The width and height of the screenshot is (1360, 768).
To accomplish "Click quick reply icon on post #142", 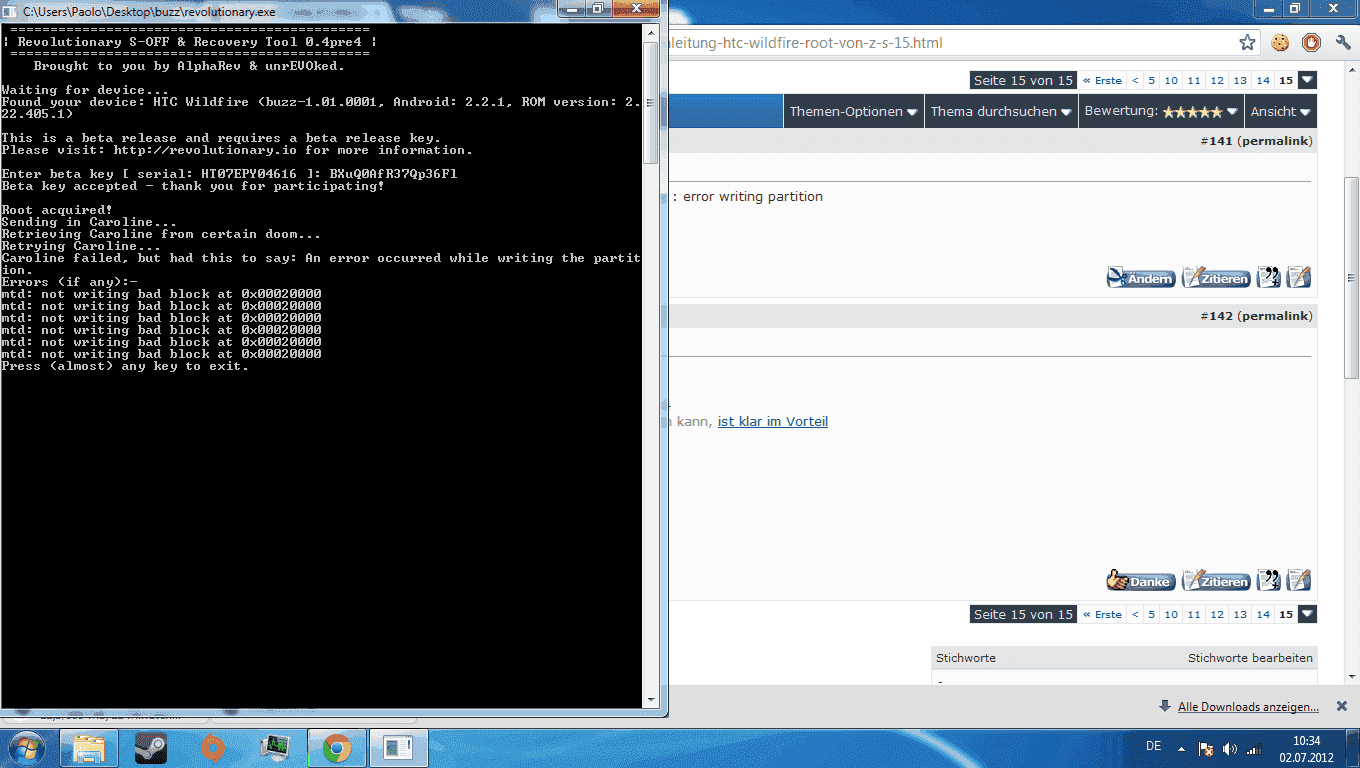I will point(1298,580).
